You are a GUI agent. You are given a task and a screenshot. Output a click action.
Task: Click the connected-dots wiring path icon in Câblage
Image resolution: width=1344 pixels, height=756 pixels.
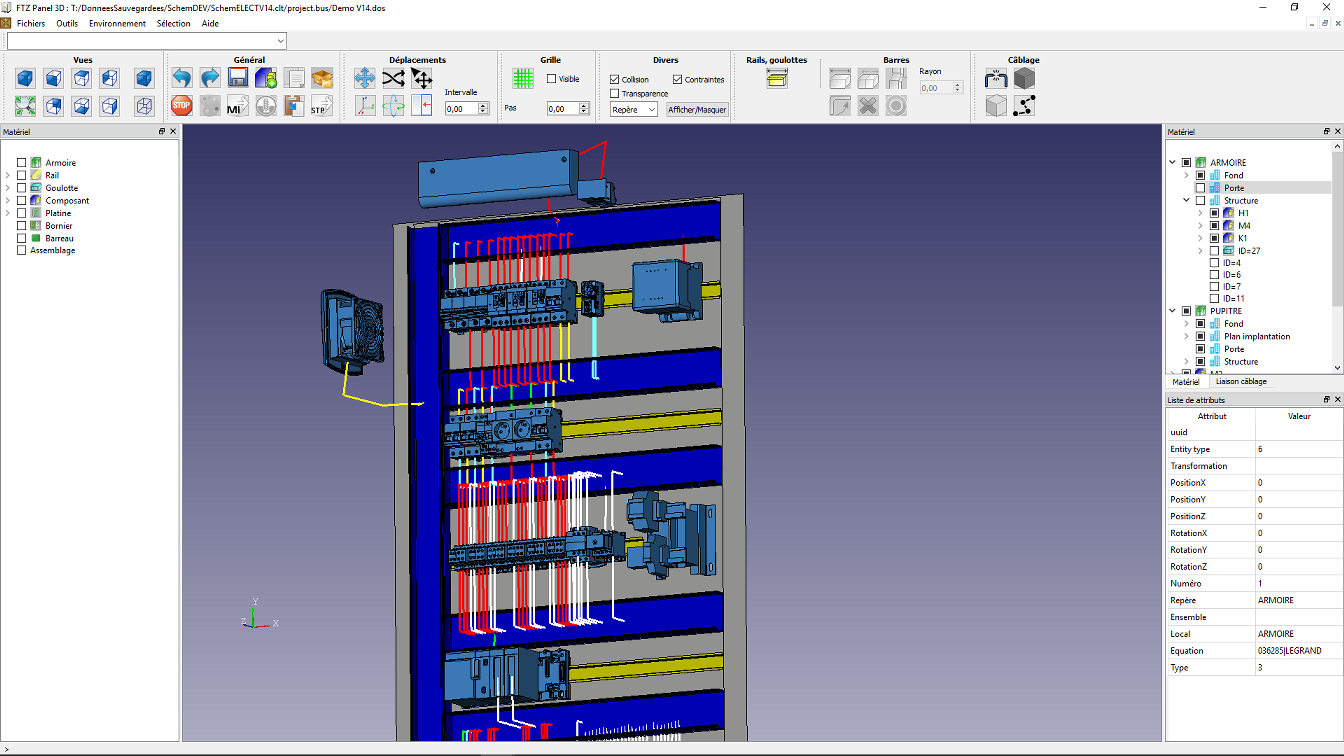pyautogui.click(x=1024, y=106)
